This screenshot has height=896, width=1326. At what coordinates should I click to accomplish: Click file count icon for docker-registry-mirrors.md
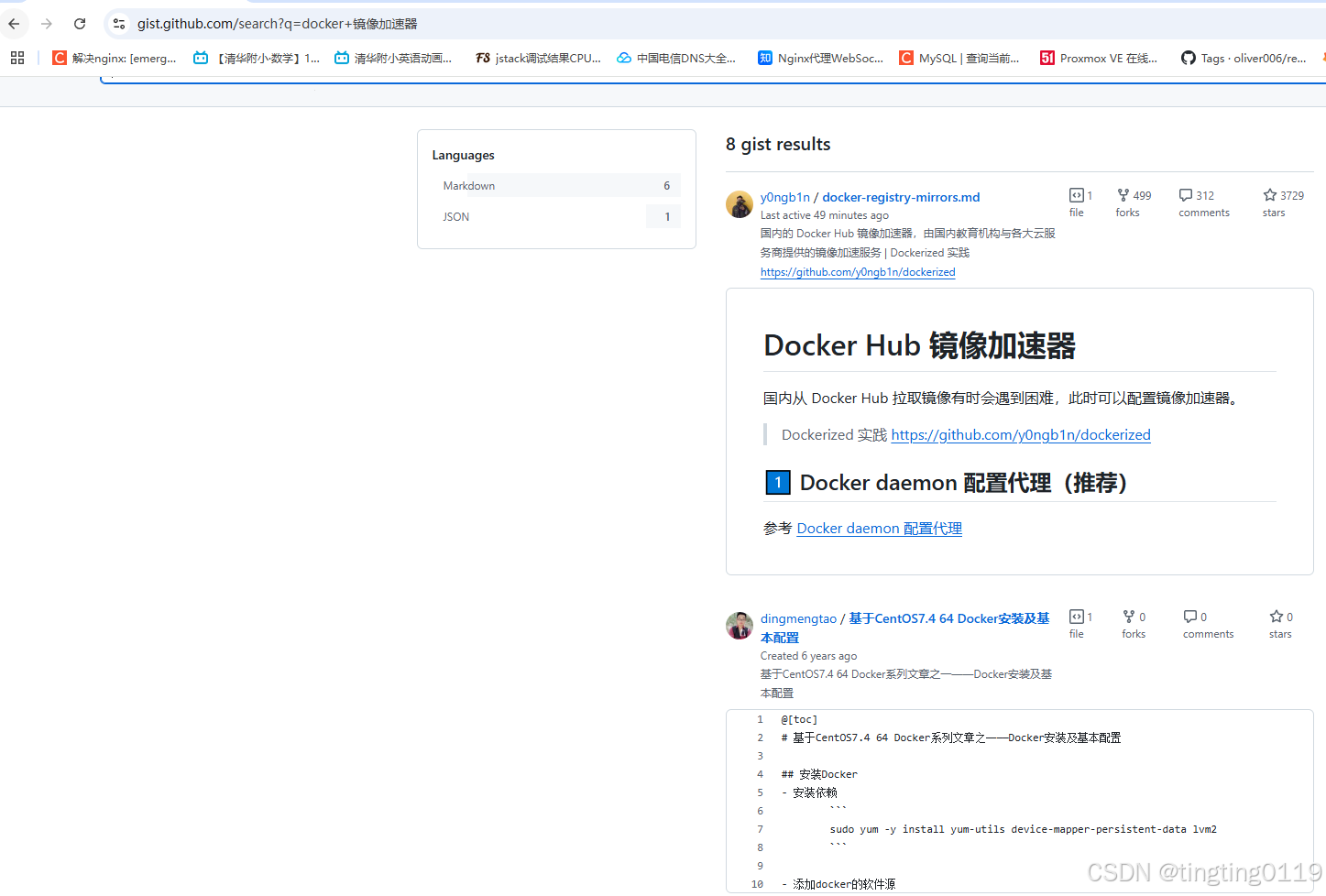coord(1077,195)
